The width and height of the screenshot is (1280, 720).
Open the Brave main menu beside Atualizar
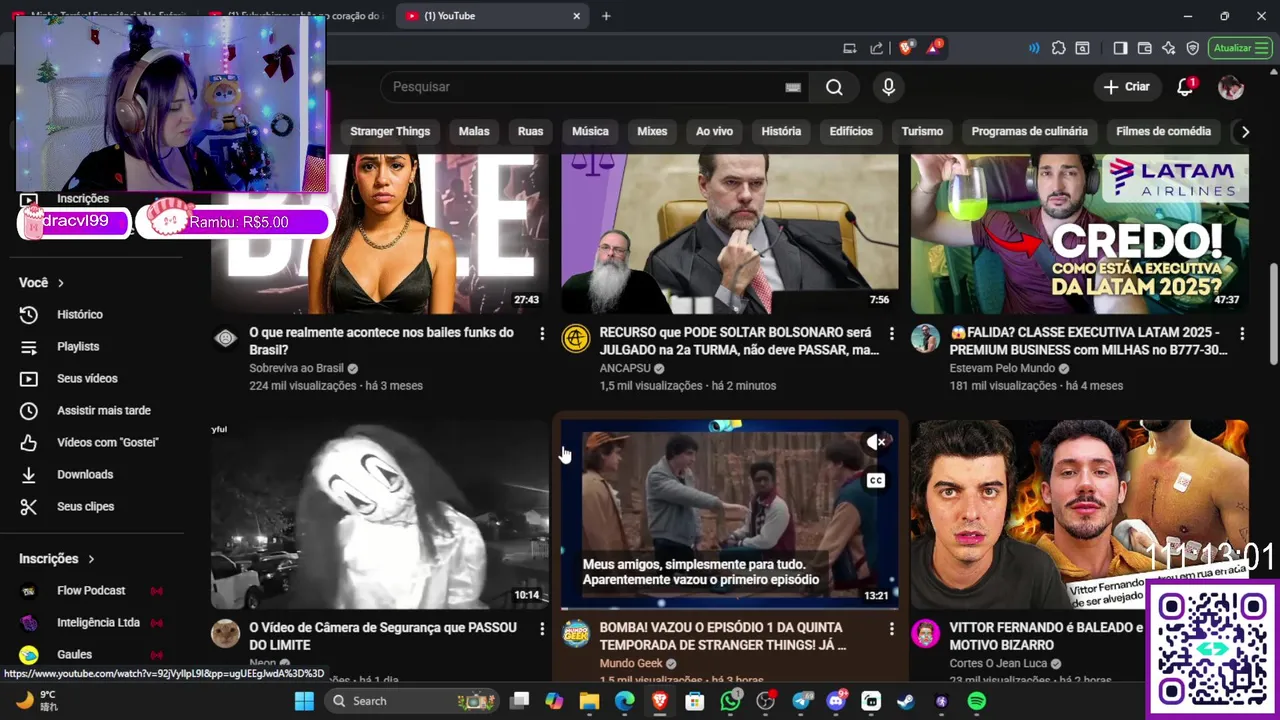coord(1261,48)
